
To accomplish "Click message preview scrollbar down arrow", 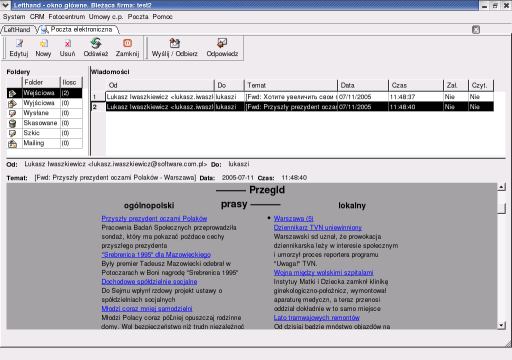I will point(502,326).
